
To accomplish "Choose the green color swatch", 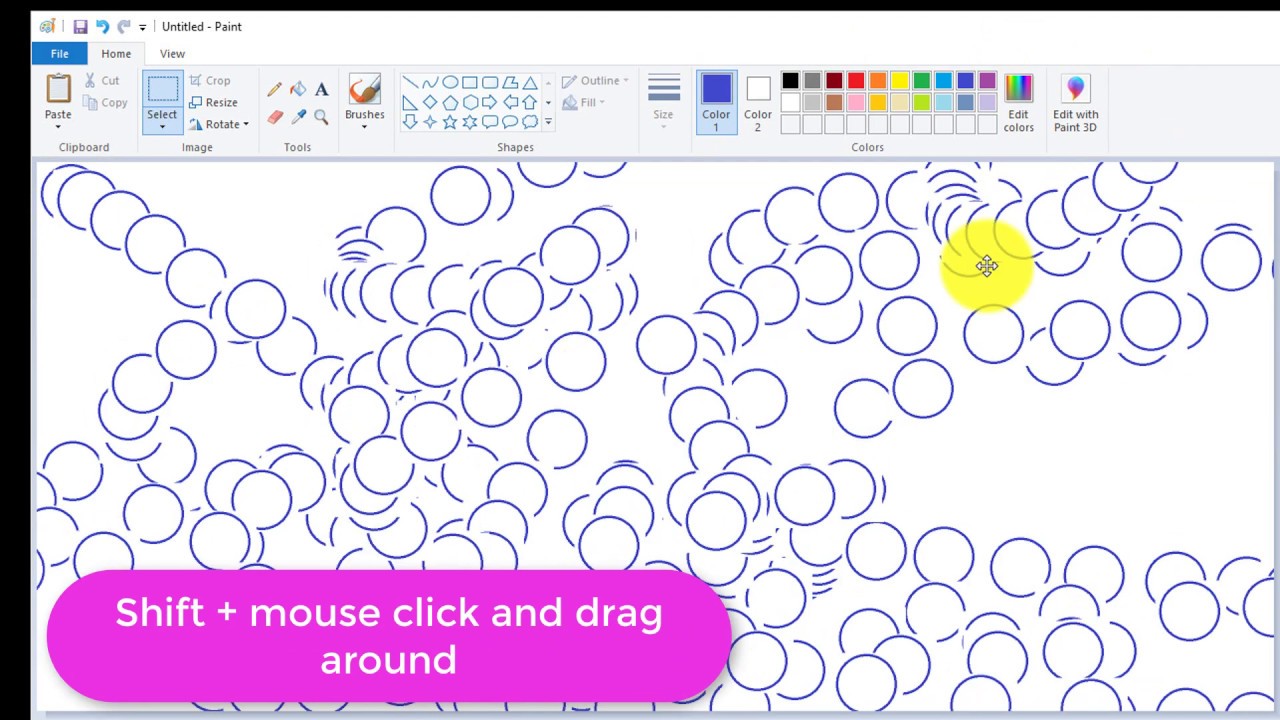I will (x=922, y=81).
